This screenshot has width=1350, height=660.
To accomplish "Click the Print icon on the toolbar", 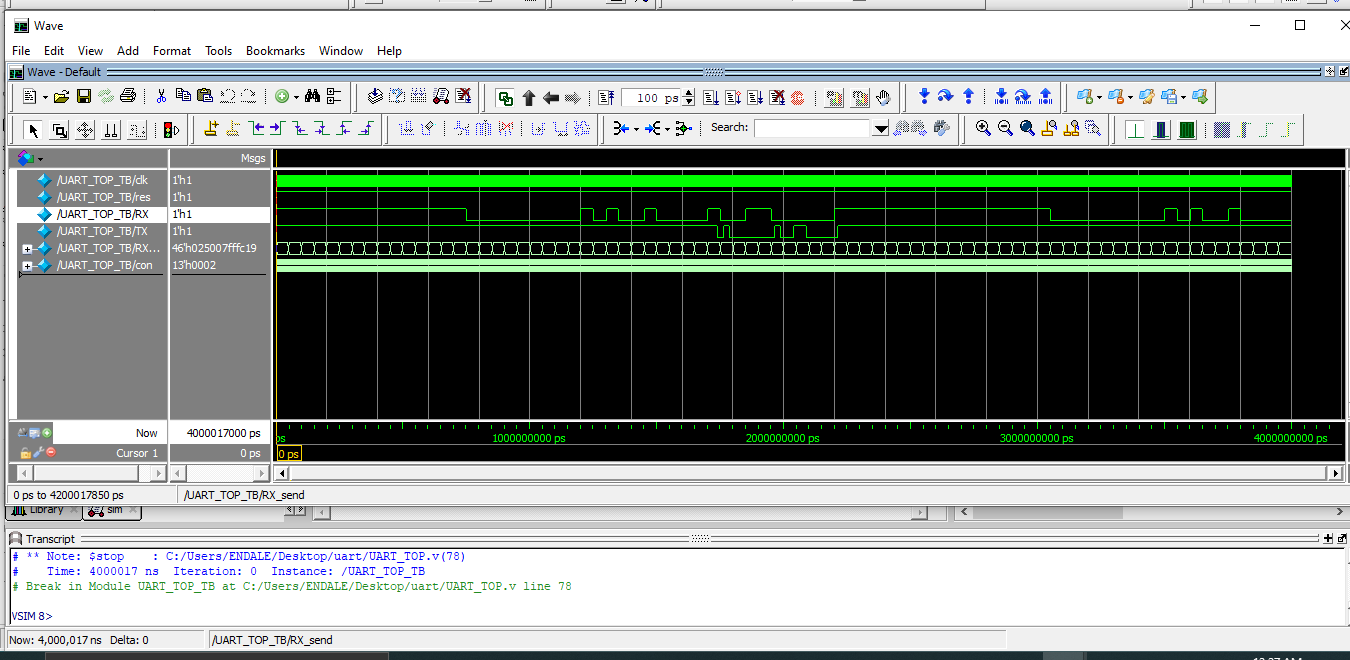I will tap(128, 97).
